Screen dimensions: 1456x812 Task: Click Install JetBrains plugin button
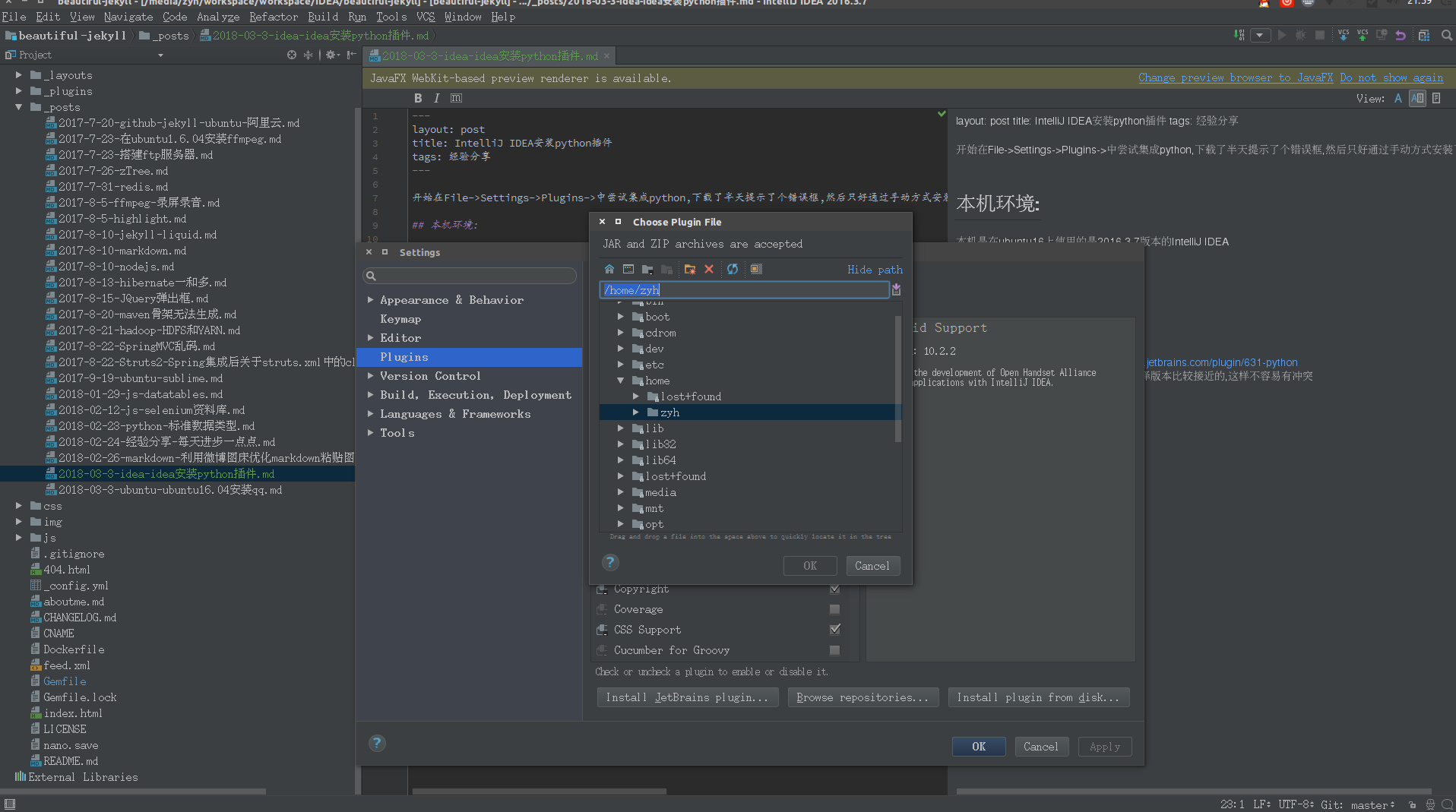coord(687,697)
